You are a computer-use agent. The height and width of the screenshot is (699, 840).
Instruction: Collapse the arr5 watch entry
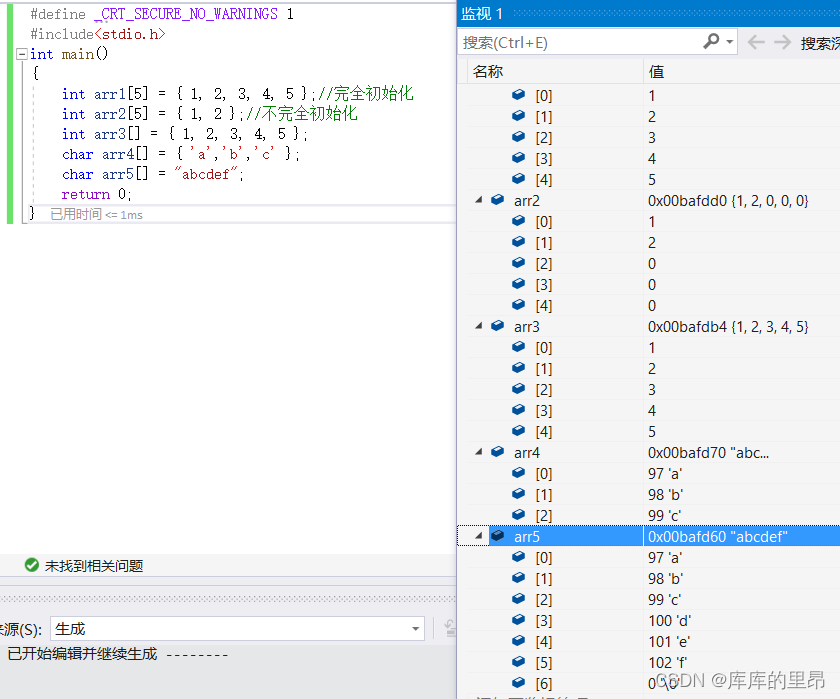click(x=479, y=536)
